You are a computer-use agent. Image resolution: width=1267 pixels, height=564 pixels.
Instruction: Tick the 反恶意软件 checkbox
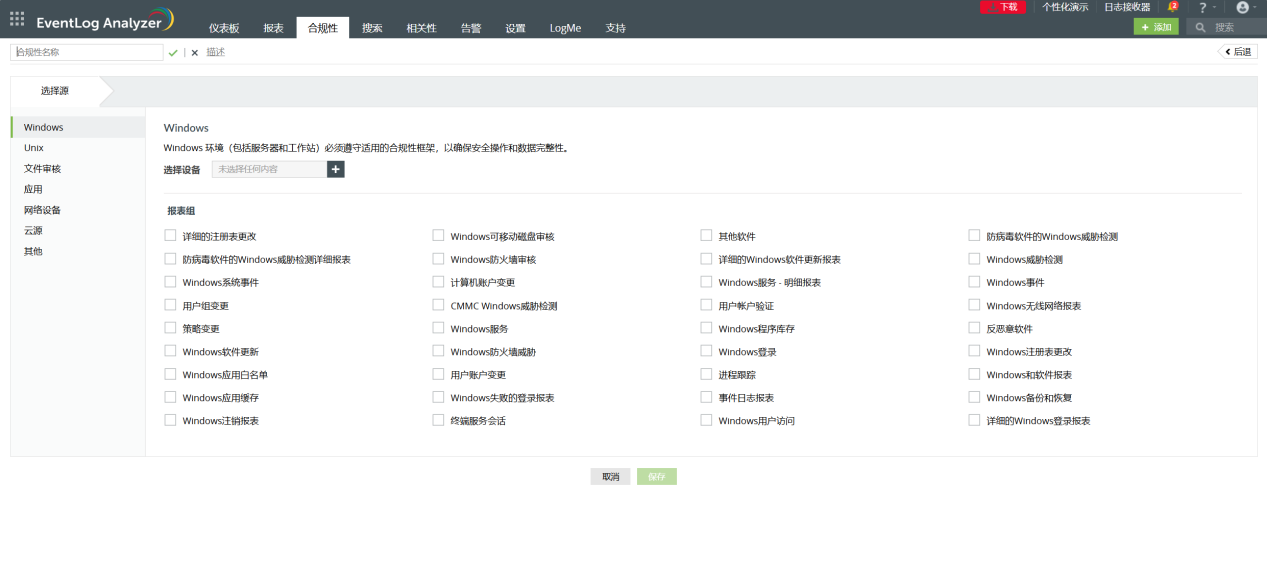[x=974, y=328]
